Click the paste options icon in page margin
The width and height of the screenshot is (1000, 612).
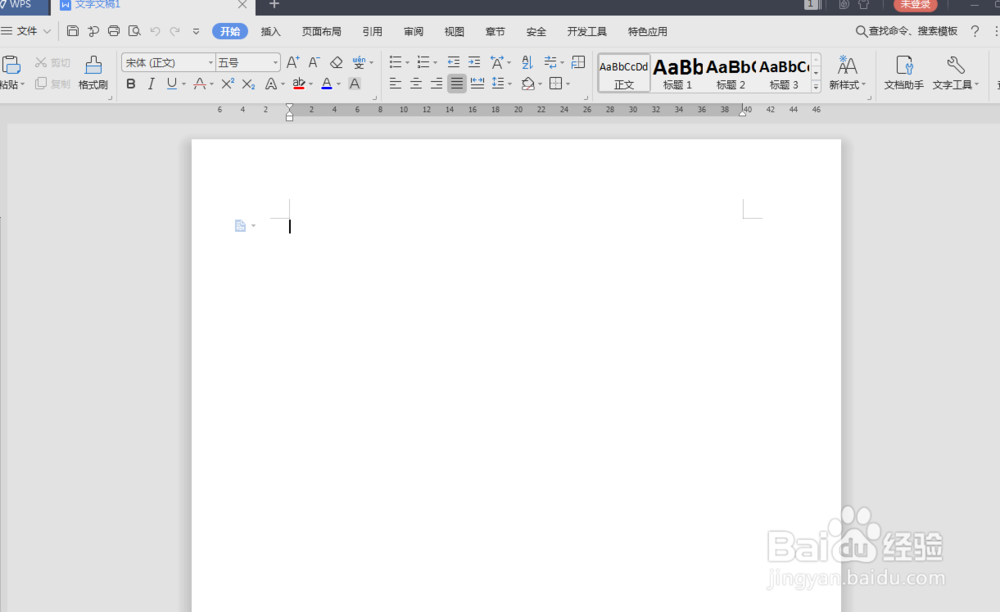[240, 226]
